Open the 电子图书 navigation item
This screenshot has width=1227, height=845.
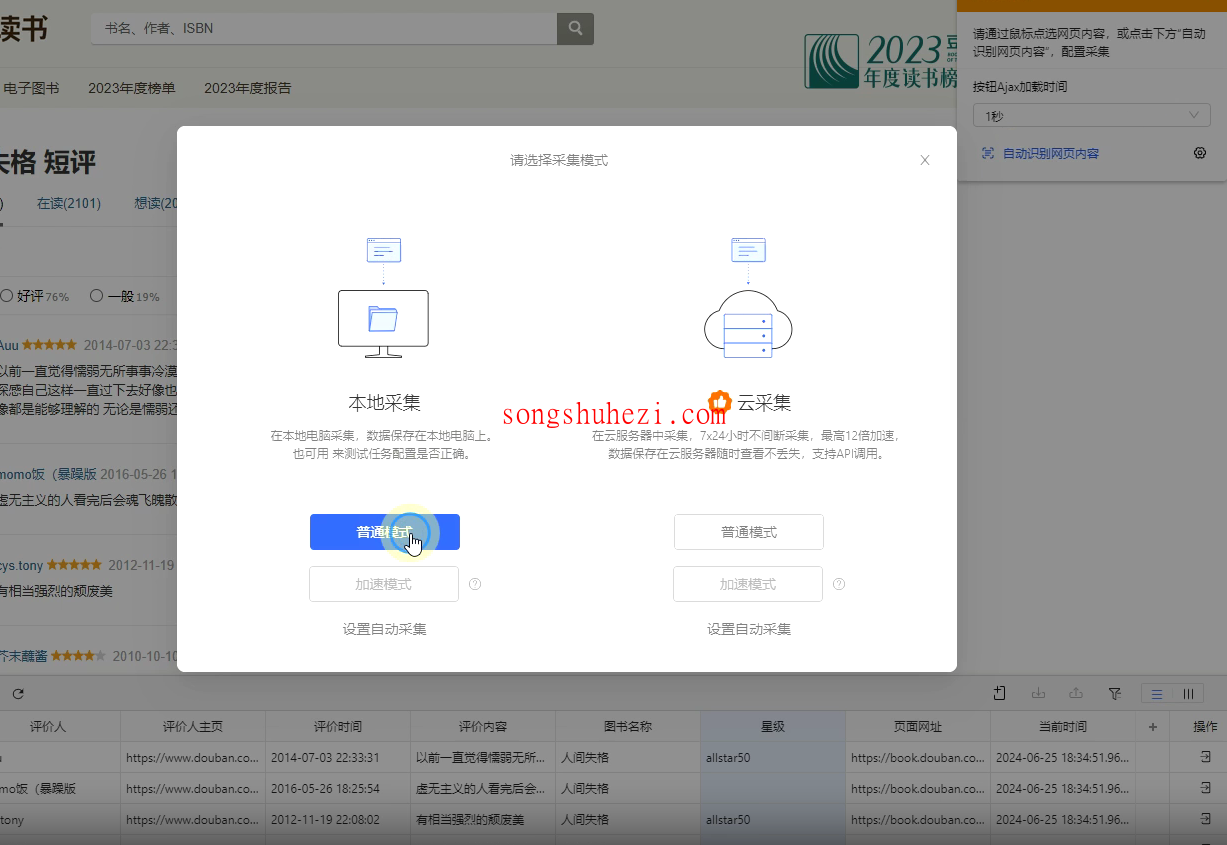tap(31, 88)
